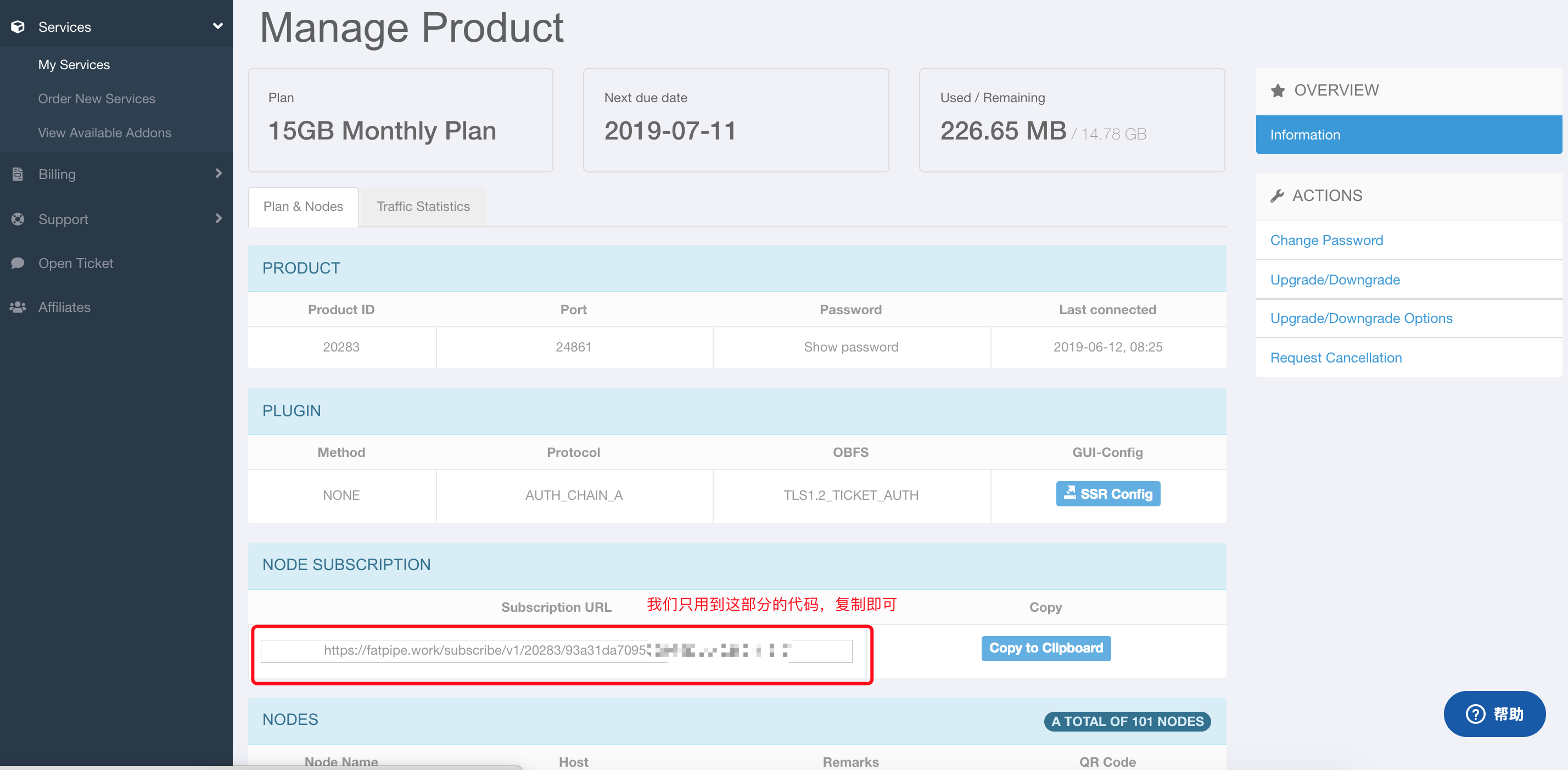Expand the Support submenu arrow
This screenshot has width=1568, height=770.
(219, 219)
